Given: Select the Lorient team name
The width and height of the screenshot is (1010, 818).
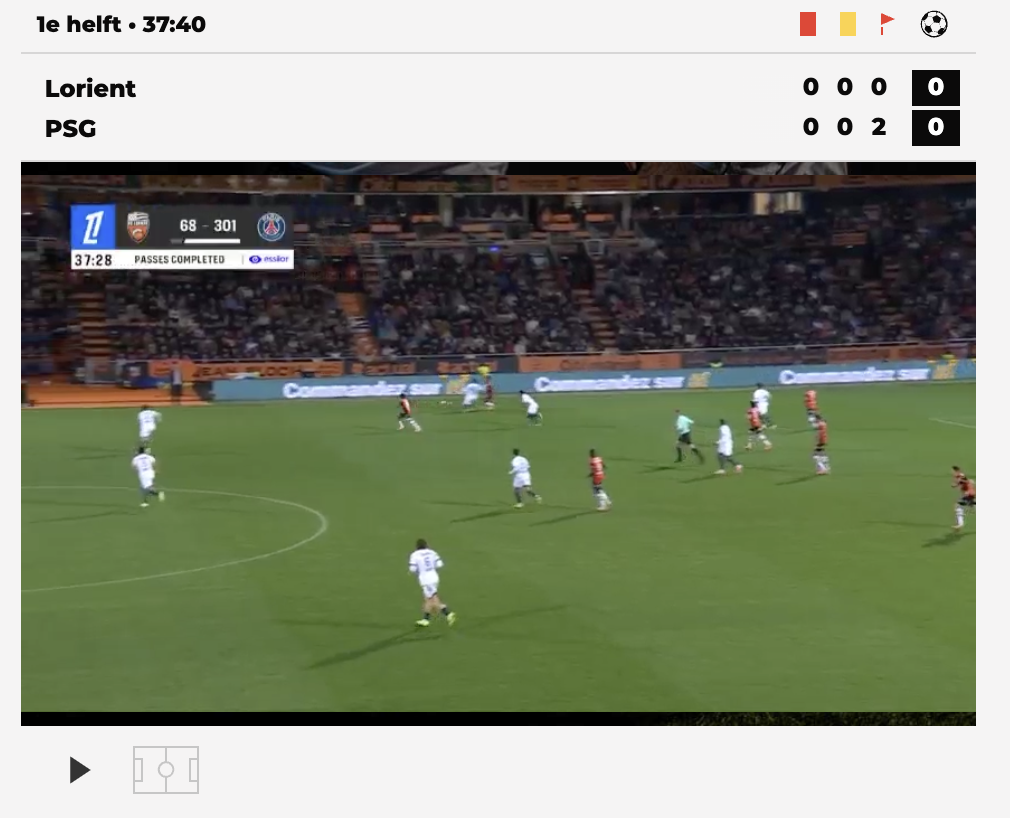Looking at the screenshot, I should click(90, 88).
